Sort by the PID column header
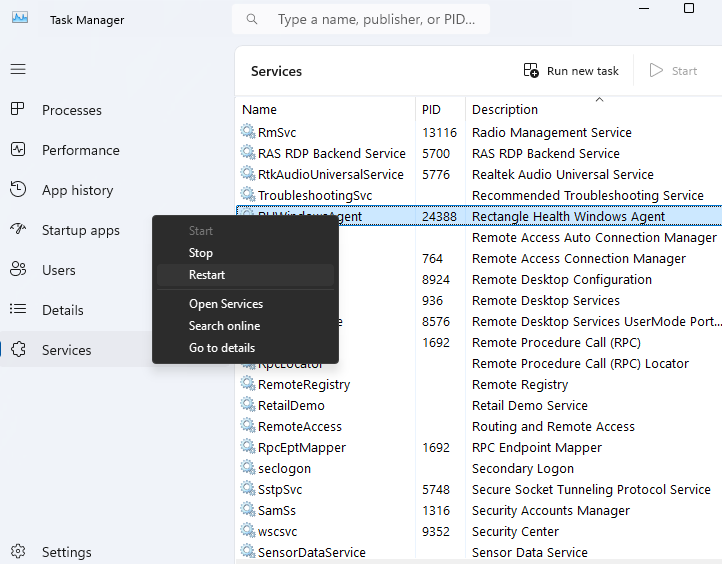Screen dimensions: 722x564 (431, 110)
